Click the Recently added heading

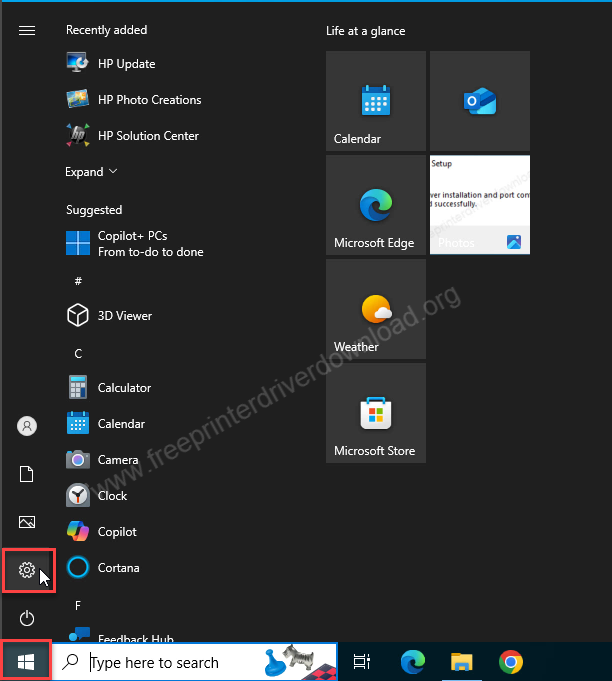[x=106, y=30]
